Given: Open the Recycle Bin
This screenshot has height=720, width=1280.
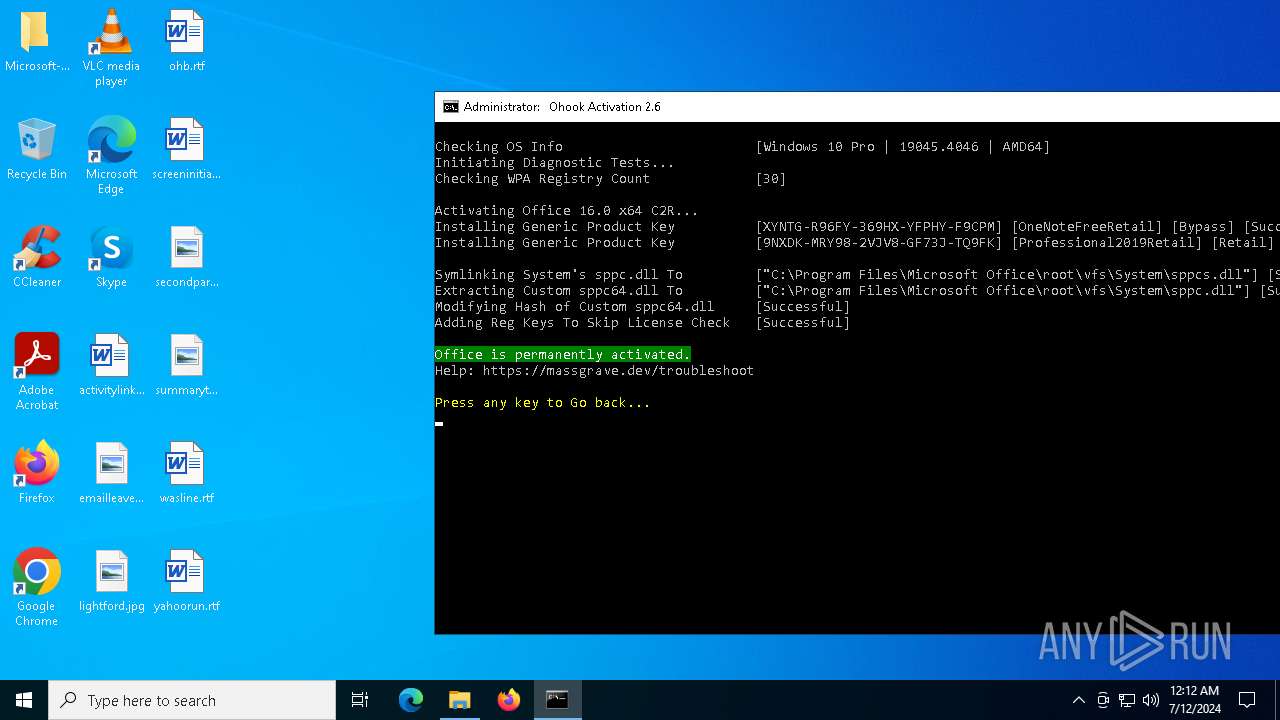Looking at the screenshot, I should point(37,149).
